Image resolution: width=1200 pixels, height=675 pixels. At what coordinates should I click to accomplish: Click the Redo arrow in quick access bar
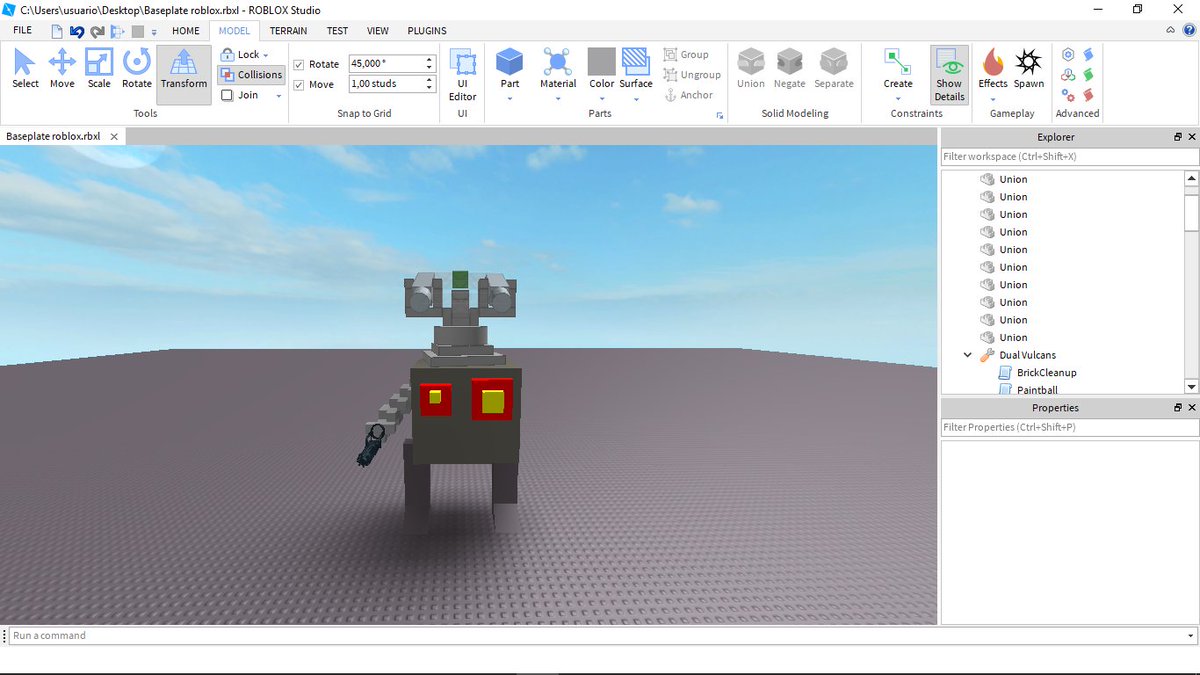point(97,32)
